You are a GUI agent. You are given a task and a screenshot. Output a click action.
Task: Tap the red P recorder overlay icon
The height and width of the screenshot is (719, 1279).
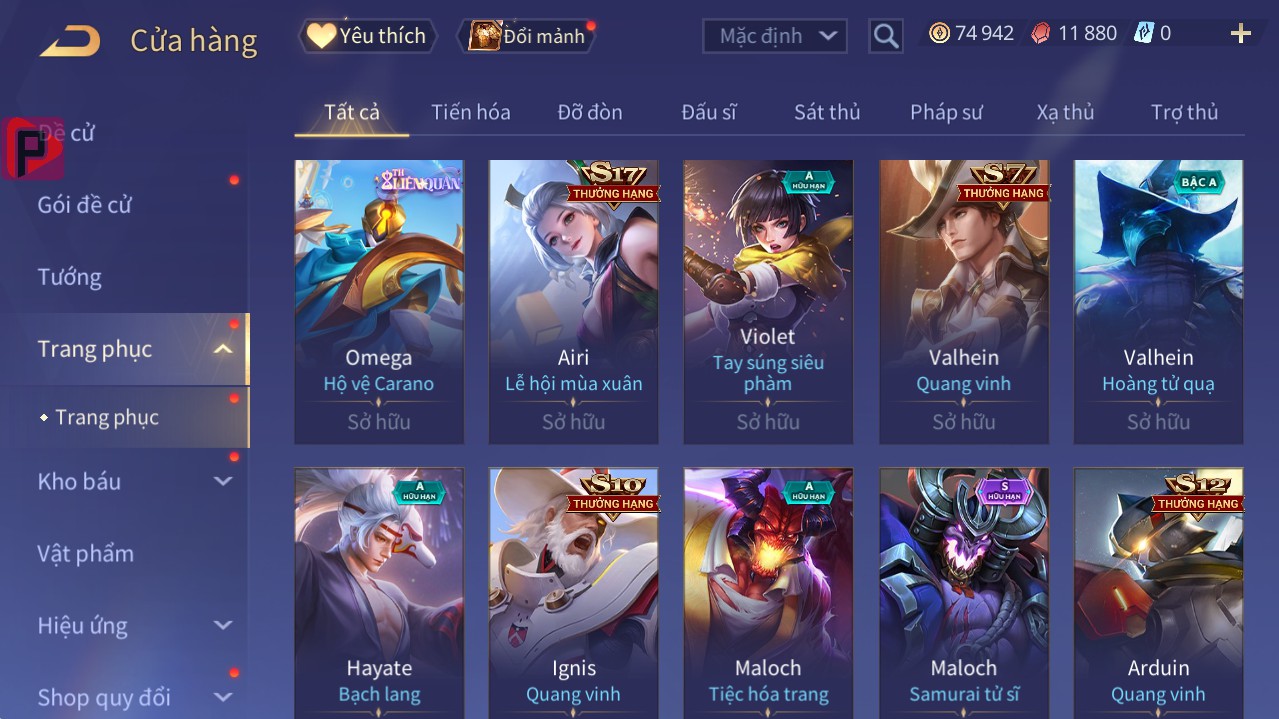coord(33,148)
